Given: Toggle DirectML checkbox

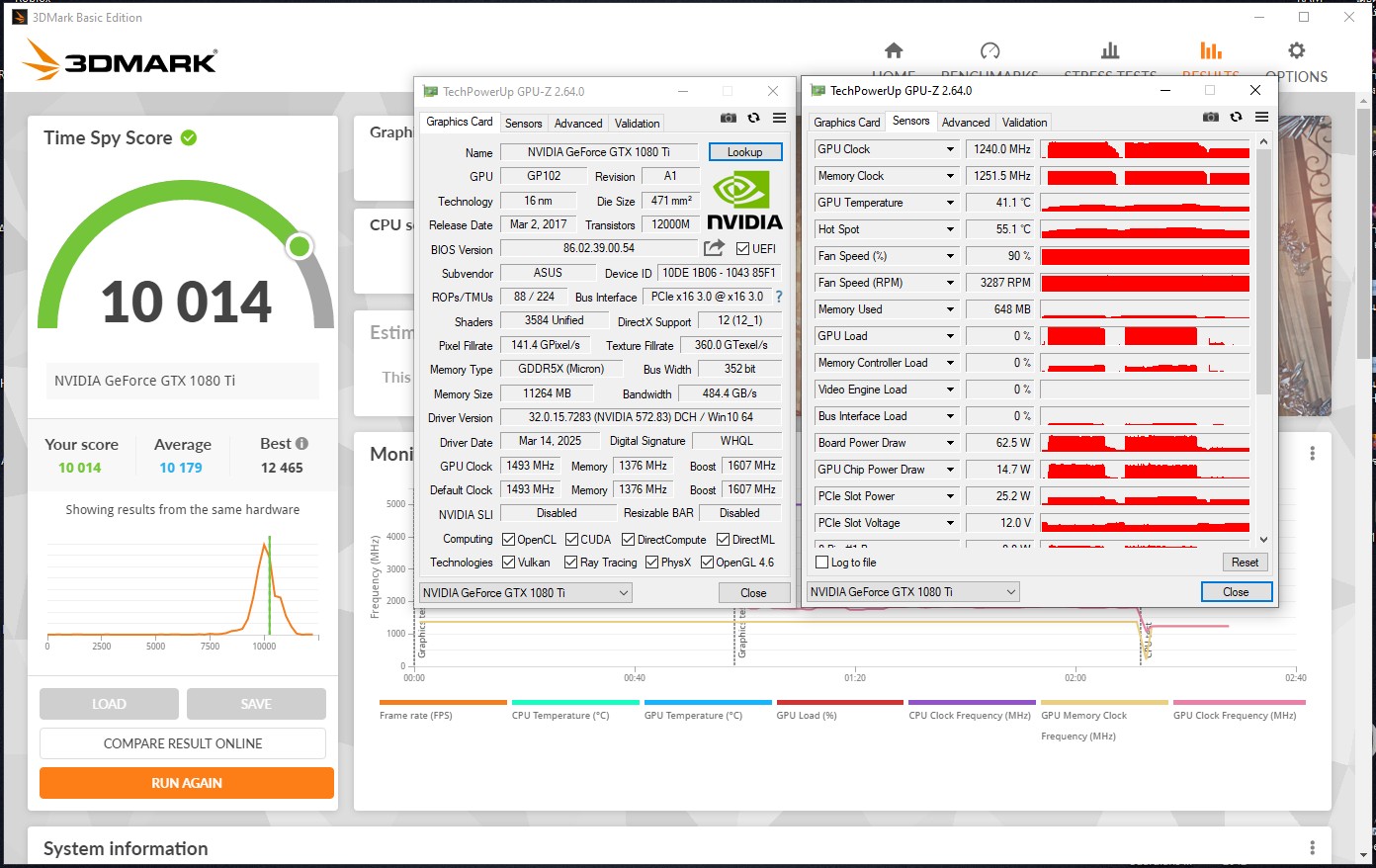Looking at the screenshot, I should pos(723,540).
